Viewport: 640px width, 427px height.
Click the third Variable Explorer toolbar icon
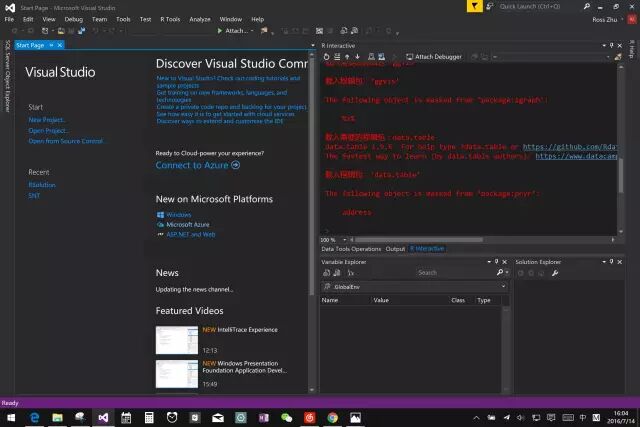(x=351, y=273)
